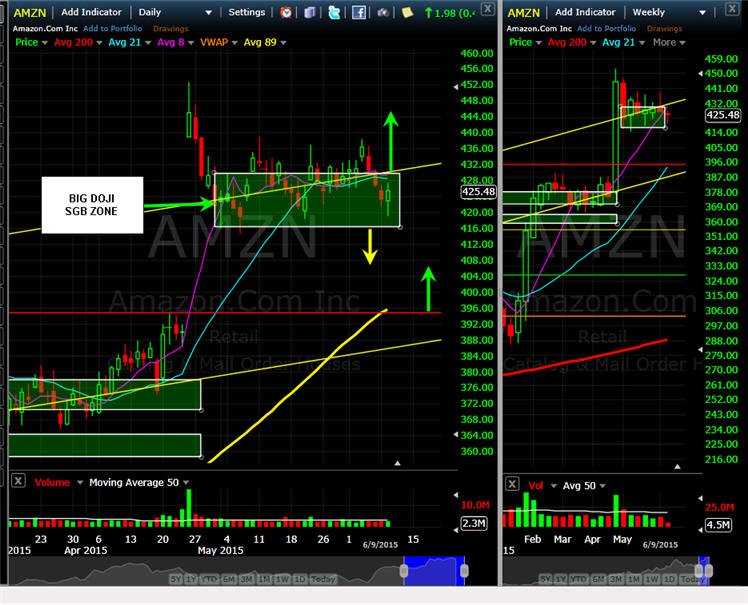Click Add to Portfolio in daily chart

(113, 29)
